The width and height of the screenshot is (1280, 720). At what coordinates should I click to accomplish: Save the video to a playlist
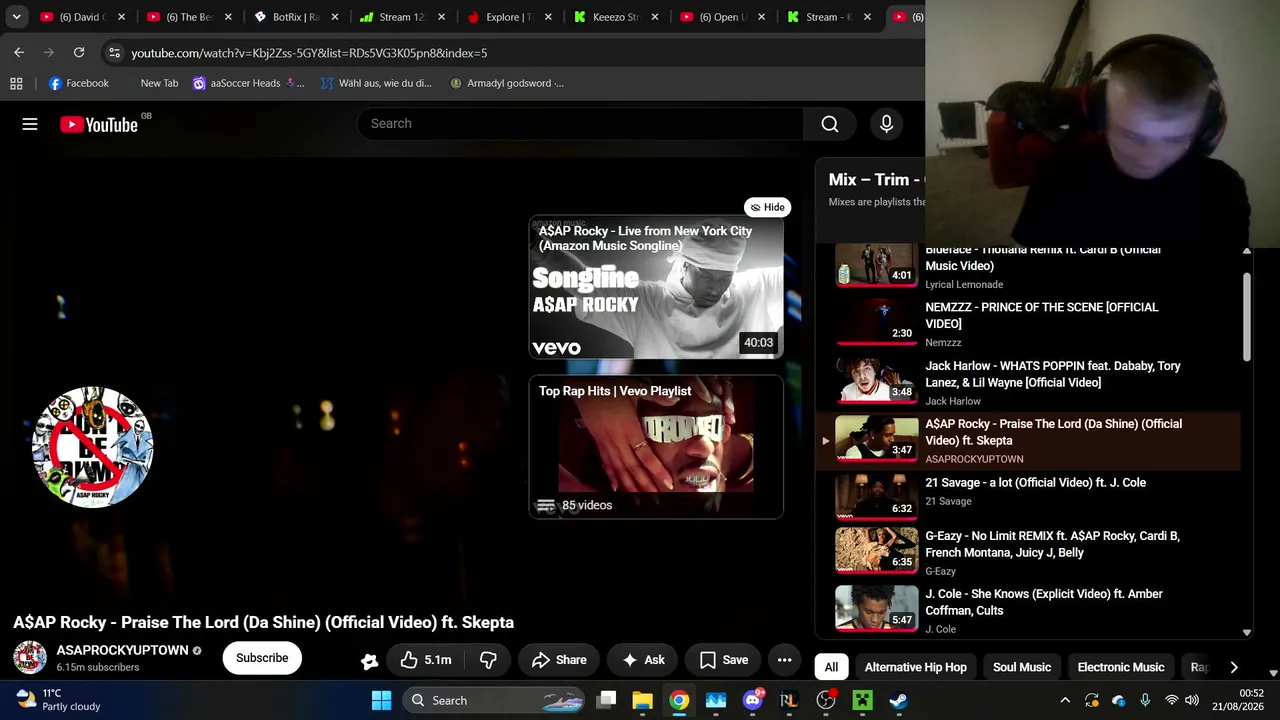coord(723,660)
